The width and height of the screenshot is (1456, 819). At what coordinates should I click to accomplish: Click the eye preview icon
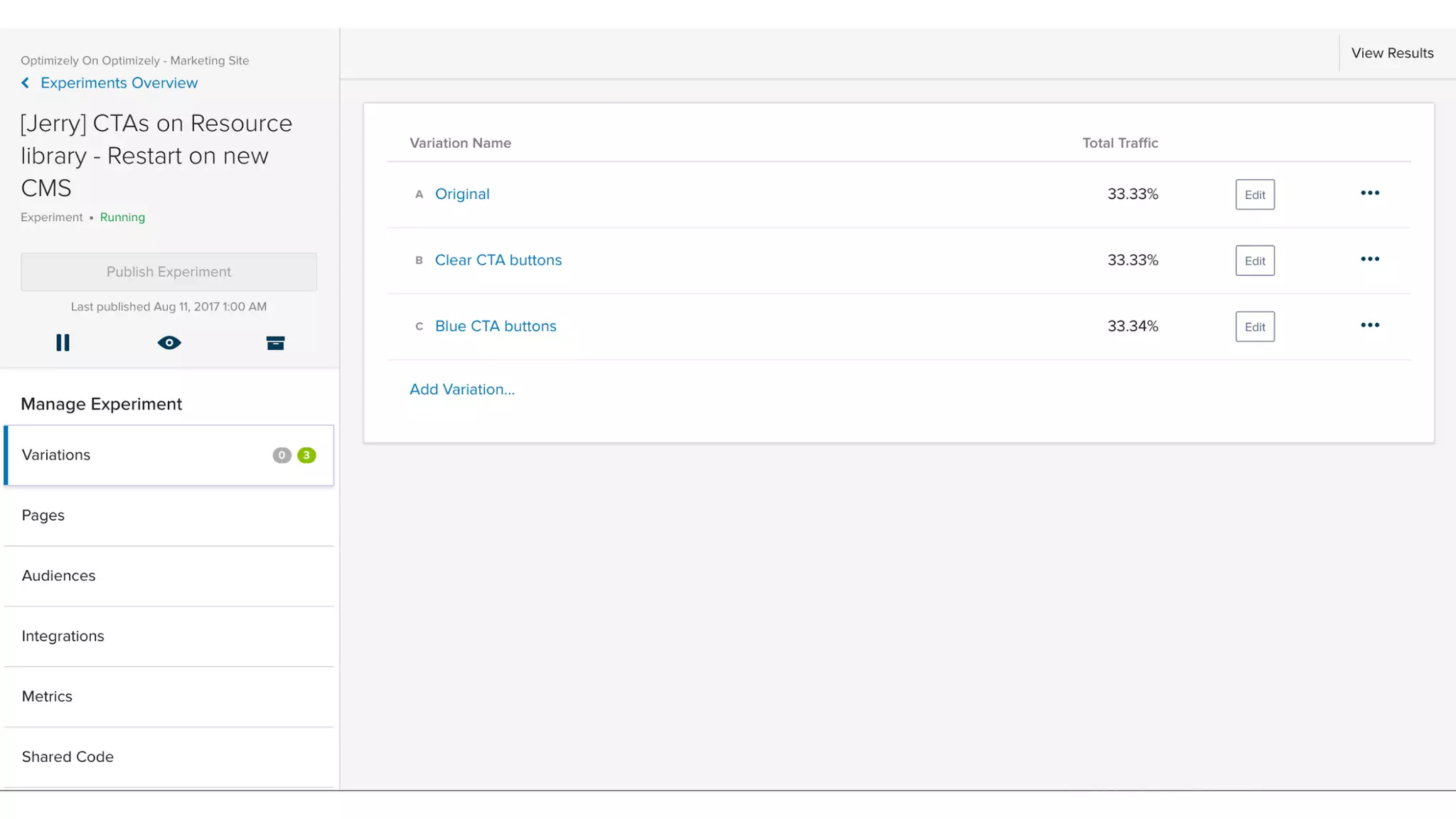(169, 343)
